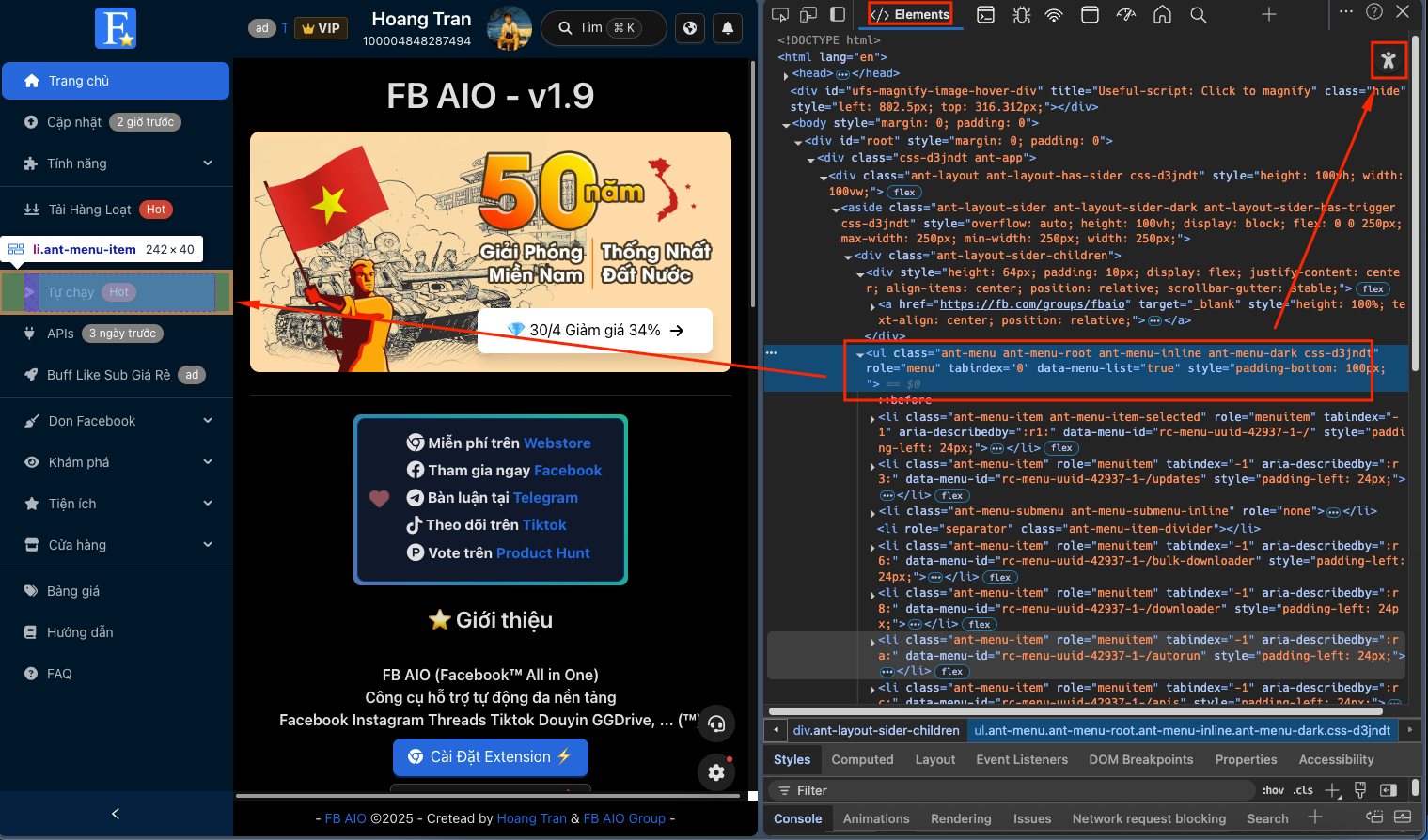Click the FB AIO logo in sidebar

[x=116, y=28]
